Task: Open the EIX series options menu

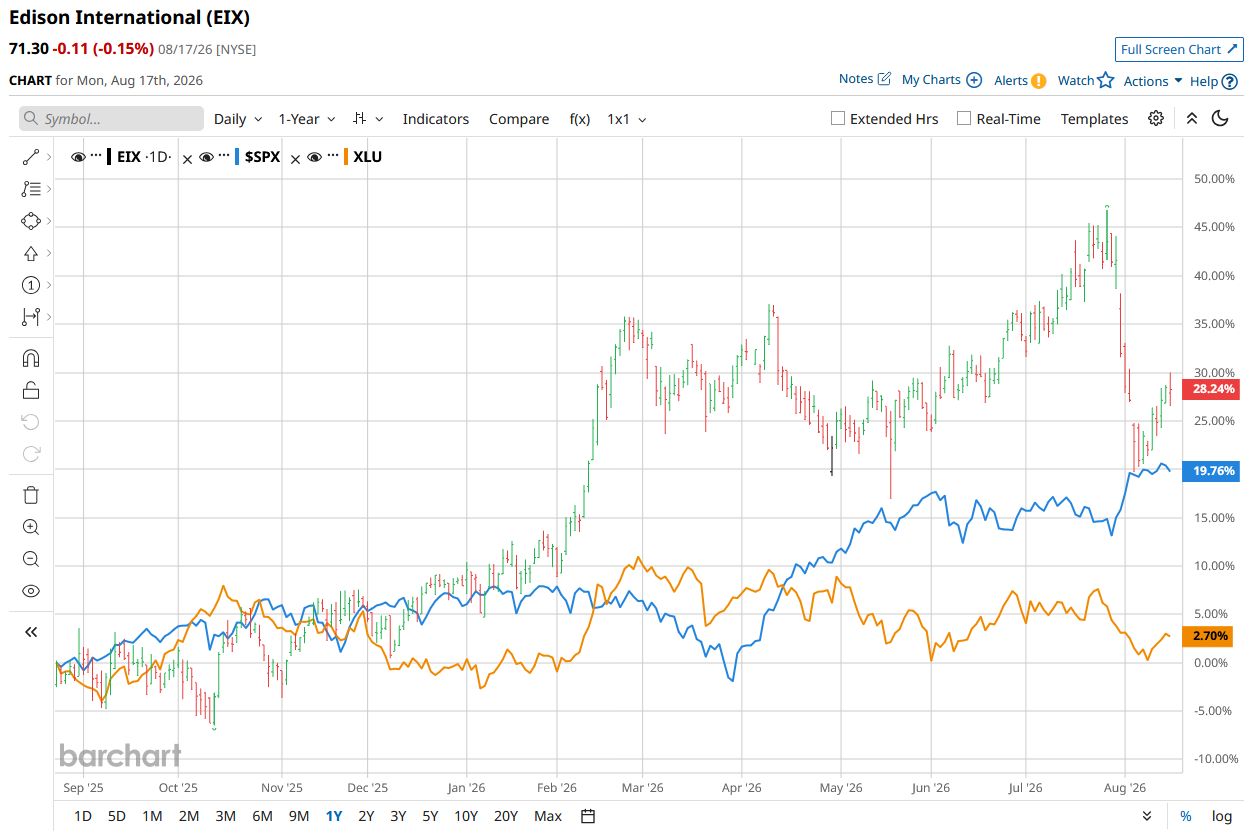Action: point(97,157)
